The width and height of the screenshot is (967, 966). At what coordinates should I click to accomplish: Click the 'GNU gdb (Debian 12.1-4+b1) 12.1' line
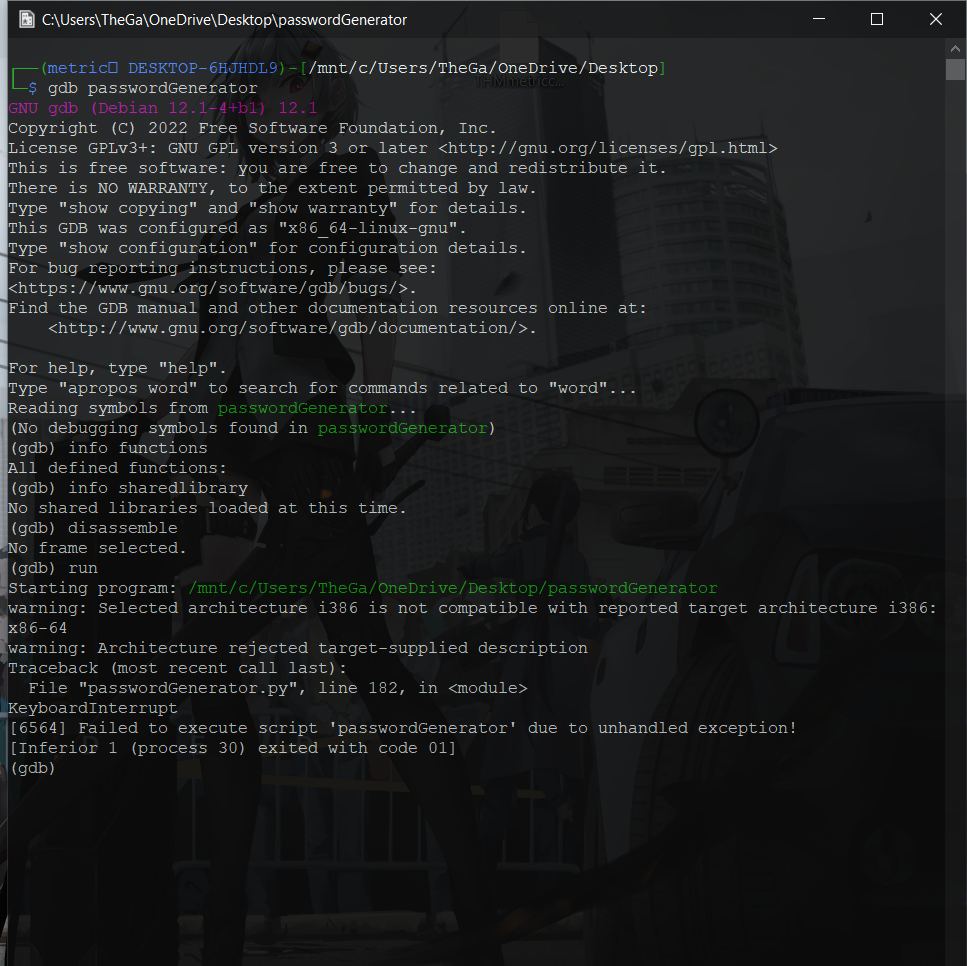[162, 108]
